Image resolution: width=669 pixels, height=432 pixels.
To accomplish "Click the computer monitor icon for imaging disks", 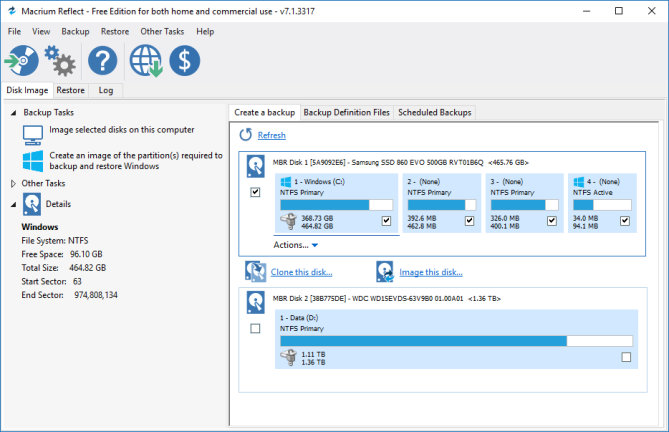I will [x=33, y=135].
